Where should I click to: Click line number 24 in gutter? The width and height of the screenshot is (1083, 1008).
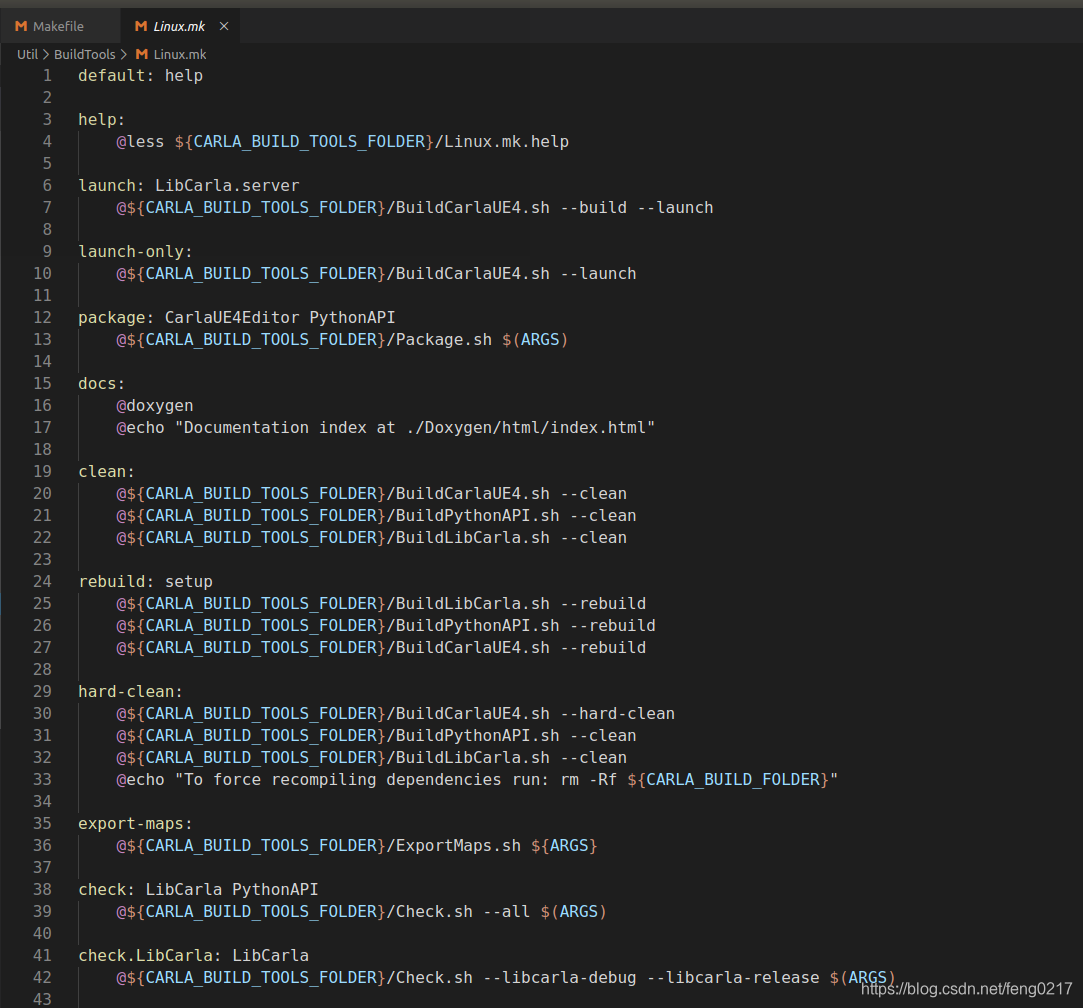click(42, 582)
